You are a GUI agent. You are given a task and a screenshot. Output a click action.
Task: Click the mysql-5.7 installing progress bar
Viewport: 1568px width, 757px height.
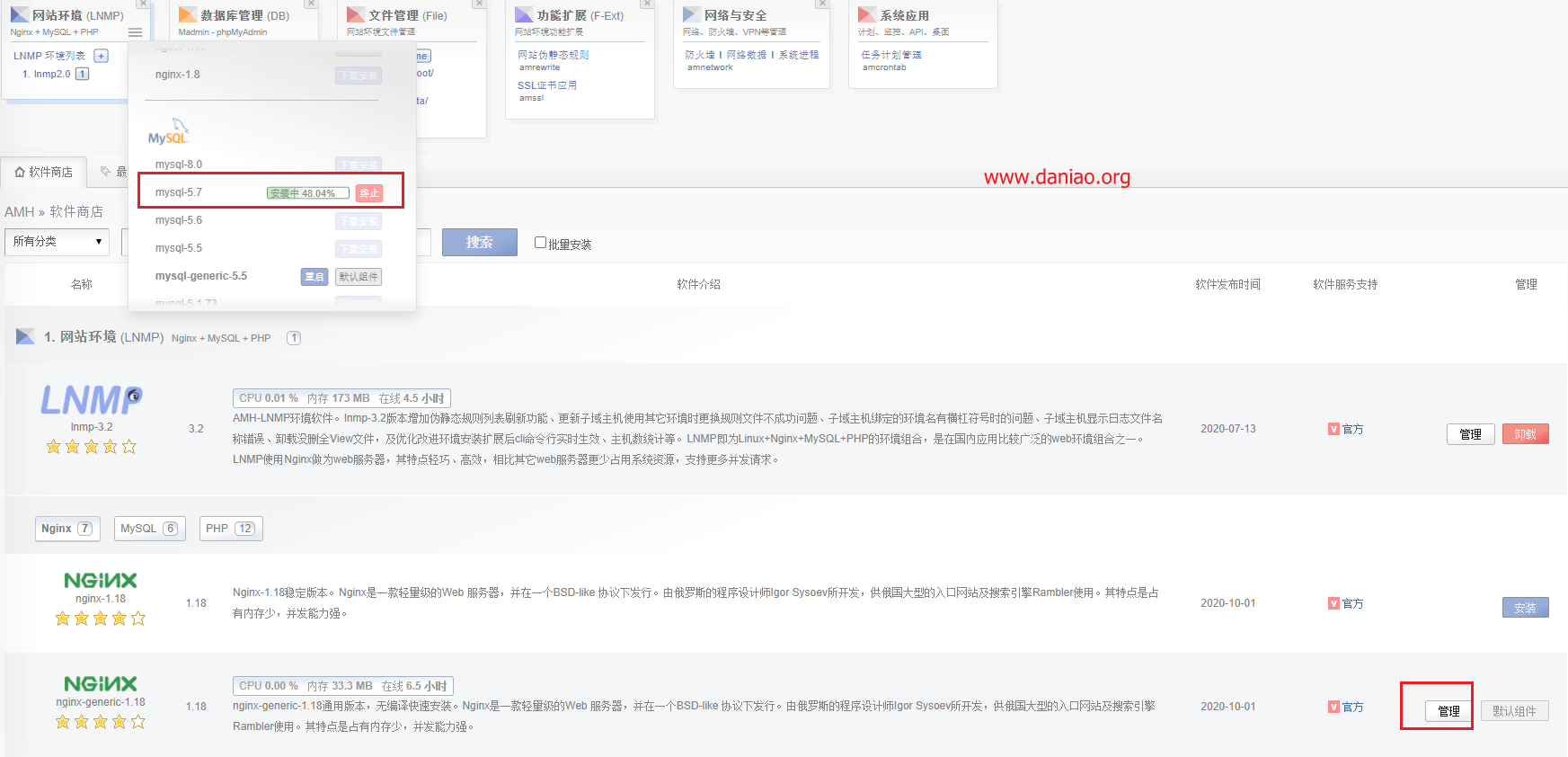coord(308,193)
